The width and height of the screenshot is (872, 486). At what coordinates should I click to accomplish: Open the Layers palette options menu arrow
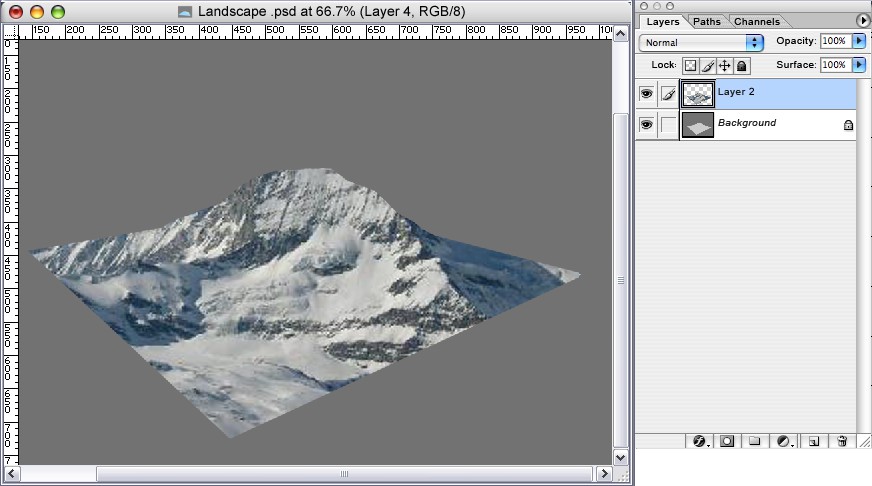point(863,20)
